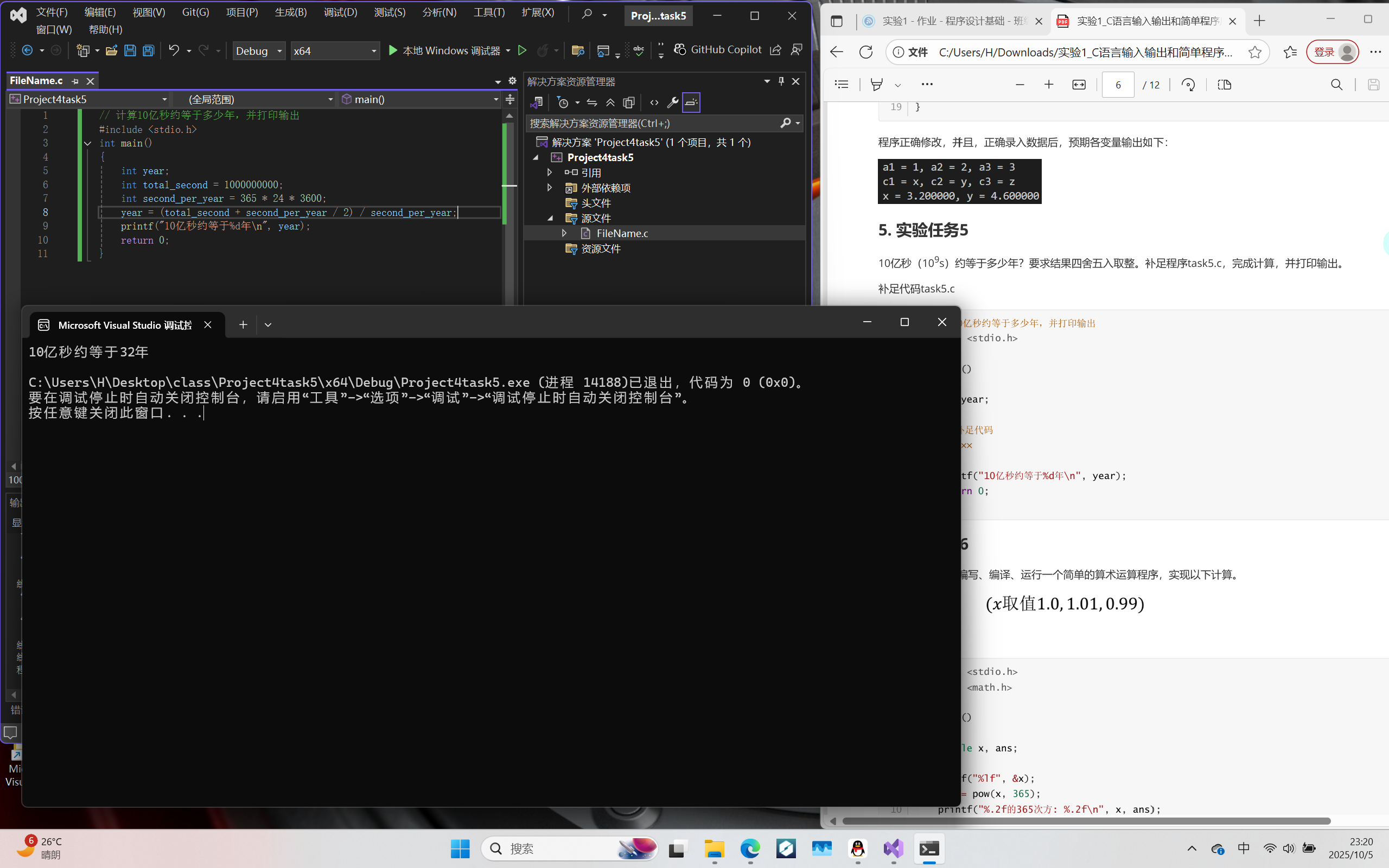Open Properties wrench icon in Solution Explorer
The image size is (1389, 868).
coord(672,103)
